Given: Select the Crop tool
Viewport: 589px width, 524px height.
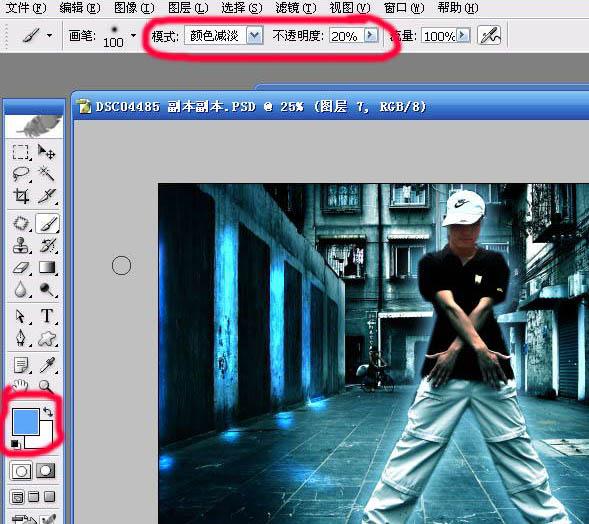Looking at the screenshot, I should pos(20,196).
